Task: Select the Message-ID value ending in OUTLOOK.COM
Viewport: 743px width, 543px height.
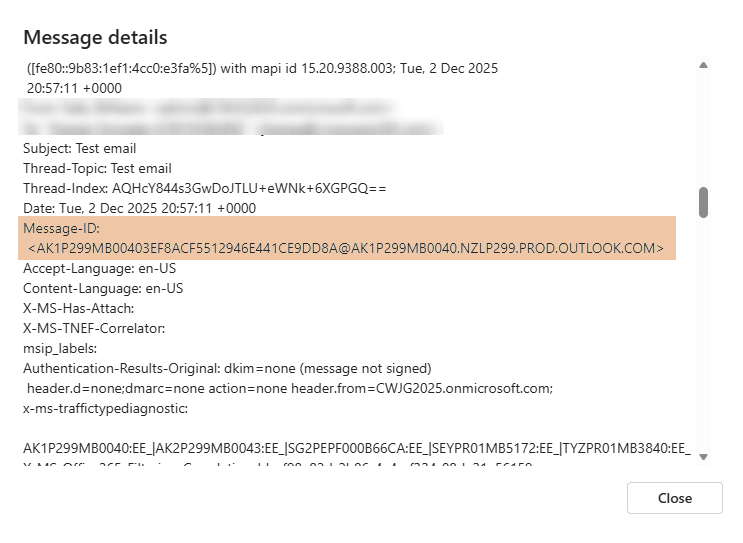Action: (x=346, y=248)
